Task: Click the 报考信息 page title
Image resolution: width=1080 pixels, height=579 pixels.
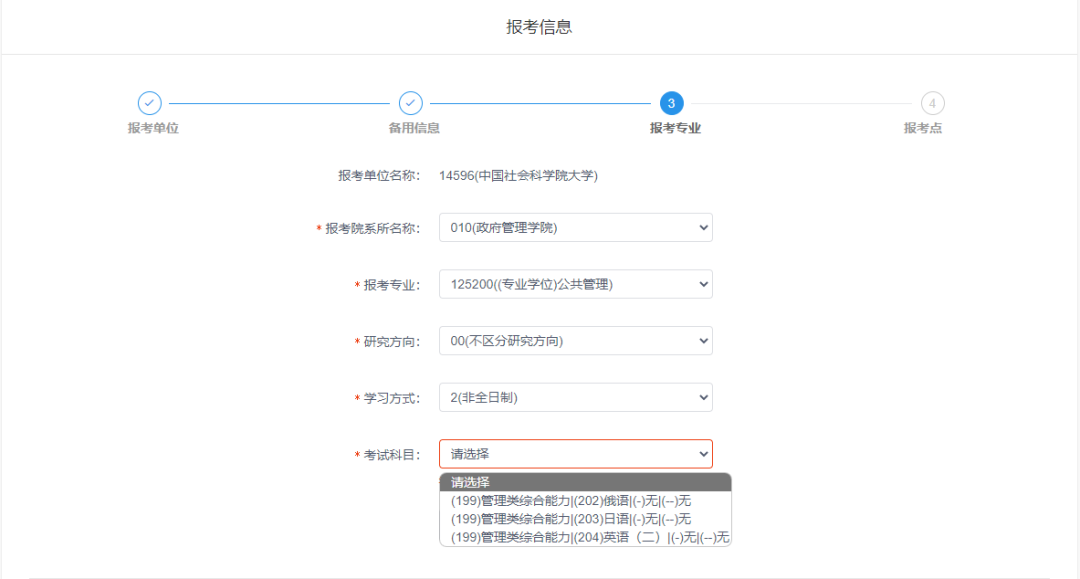Action: click(x=539, y=27)
